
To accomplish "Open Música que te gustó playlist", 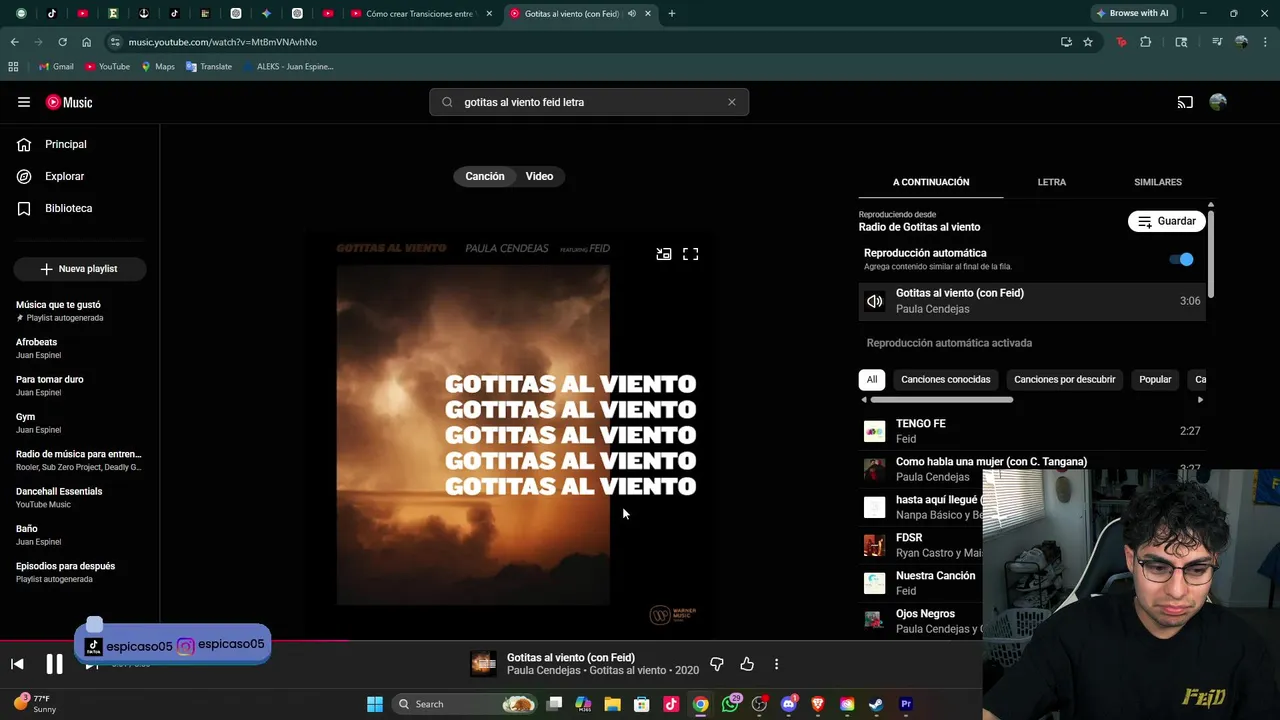I will point(80,311).
